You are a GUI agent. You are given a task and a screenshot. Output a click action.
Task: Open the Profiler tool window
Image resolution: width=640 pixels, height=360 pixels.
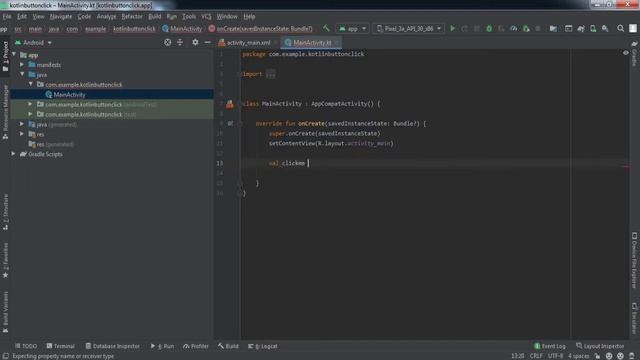(x=196, y=346)
